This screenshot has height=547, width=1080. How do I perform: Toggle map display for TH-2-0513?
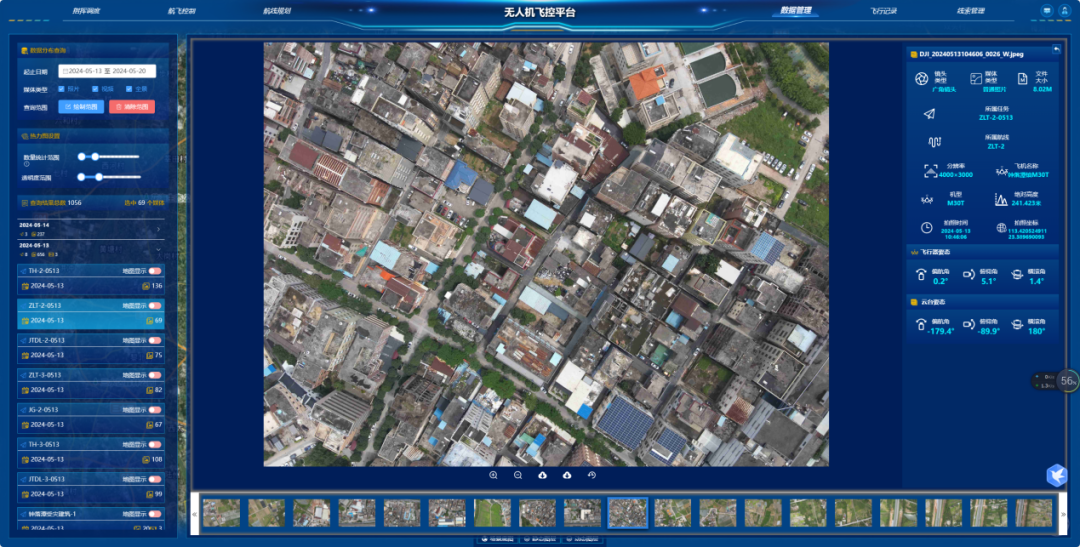(x=155, y=271)
